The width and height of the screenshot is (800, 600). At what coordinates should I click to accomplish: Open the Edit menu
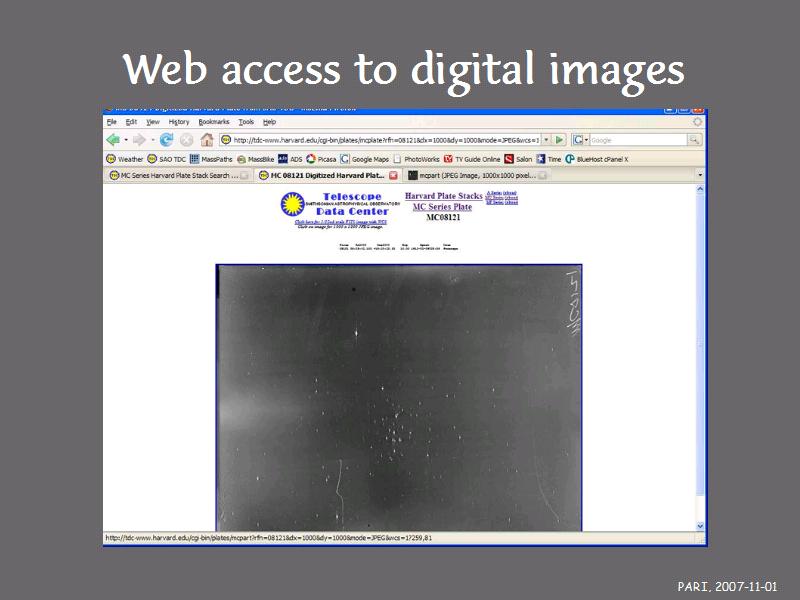coord(131,122)
